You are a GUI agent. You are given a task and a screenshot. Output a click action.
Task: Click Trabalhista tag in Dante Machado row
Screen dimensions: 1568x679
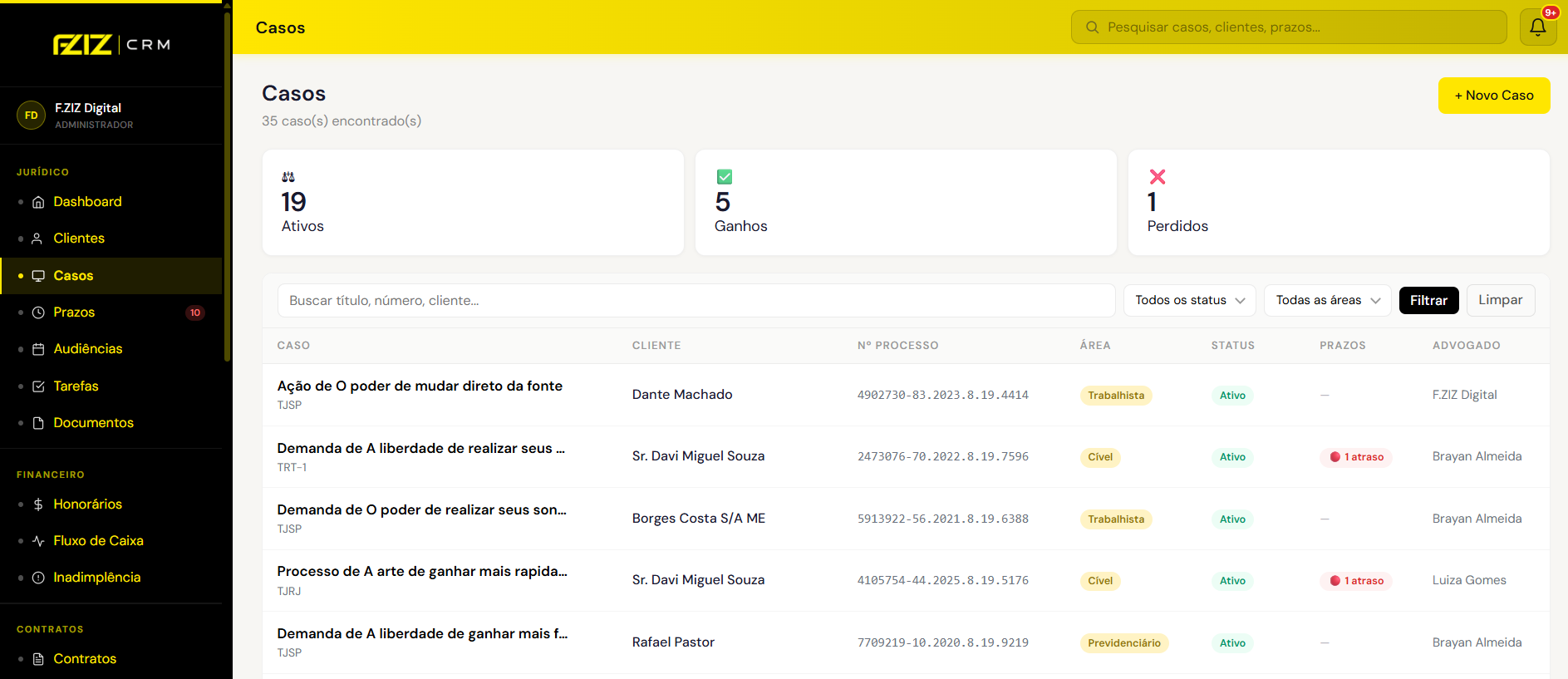coord(1116,396)
